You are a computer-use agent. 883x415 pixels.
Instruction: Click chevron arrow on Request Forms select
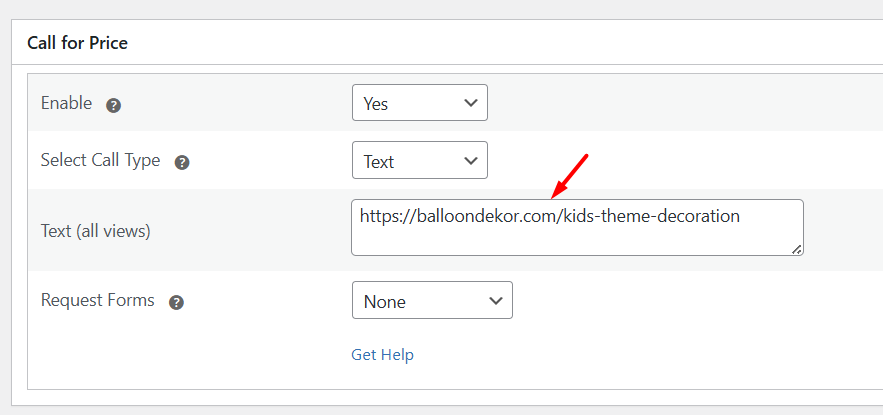(x=496, y=300)
